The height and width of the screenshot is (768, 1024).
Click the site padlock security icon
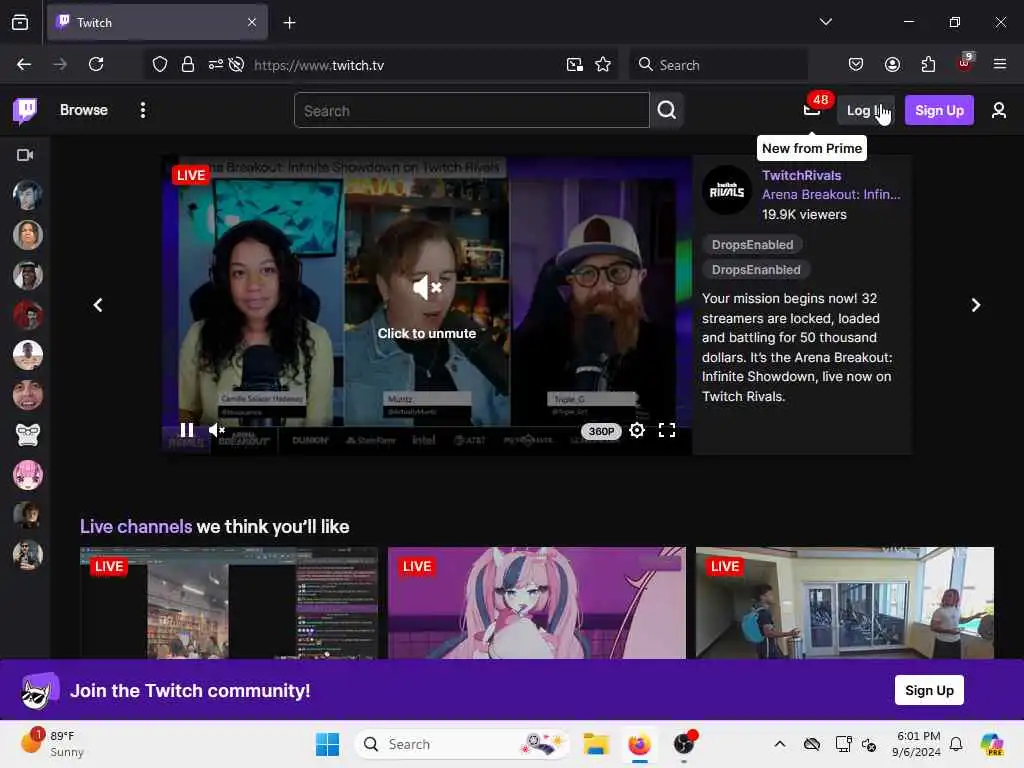[x=187, y=64]
